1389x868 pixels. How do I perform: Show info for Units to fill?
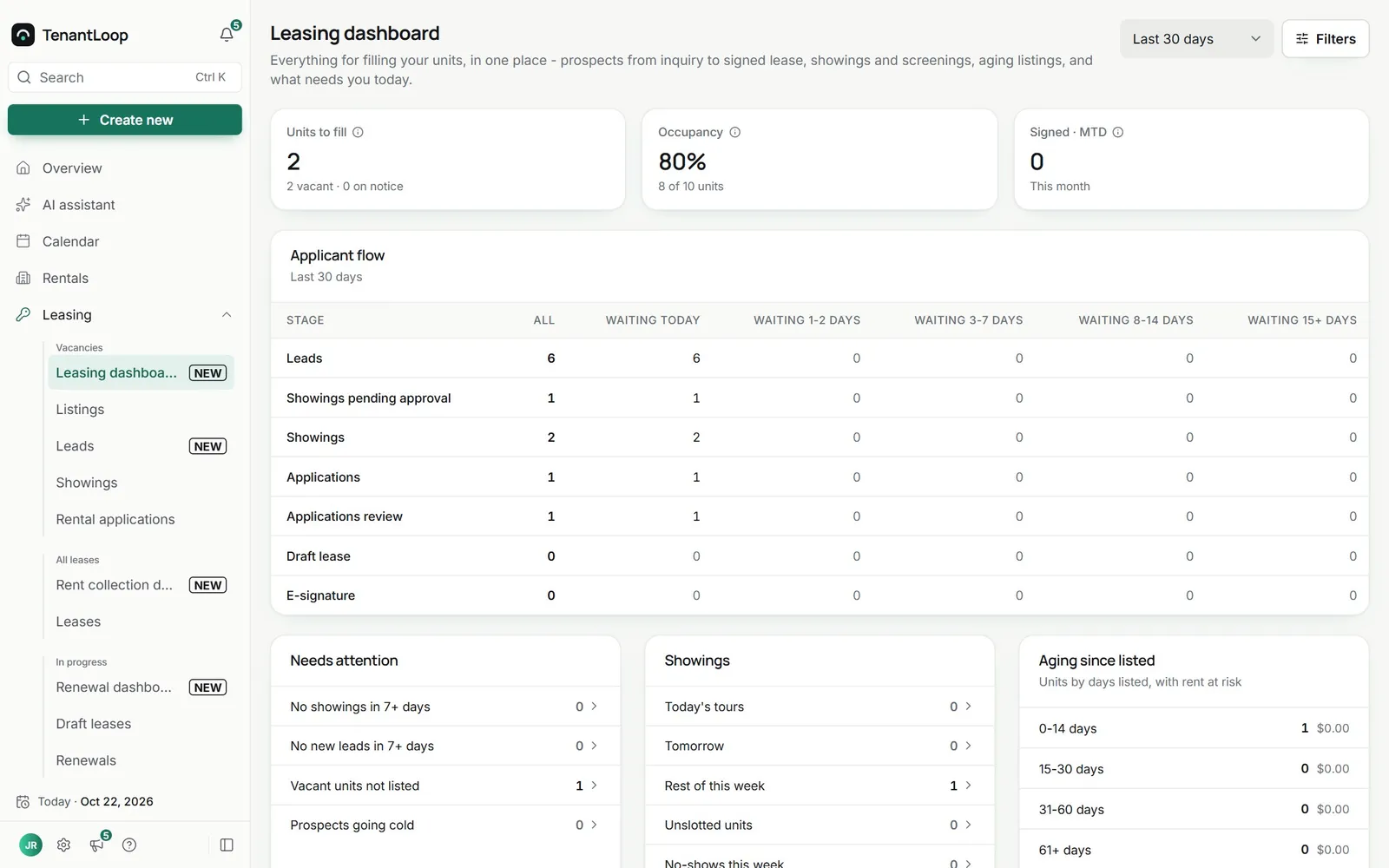[x=358, y=132]
